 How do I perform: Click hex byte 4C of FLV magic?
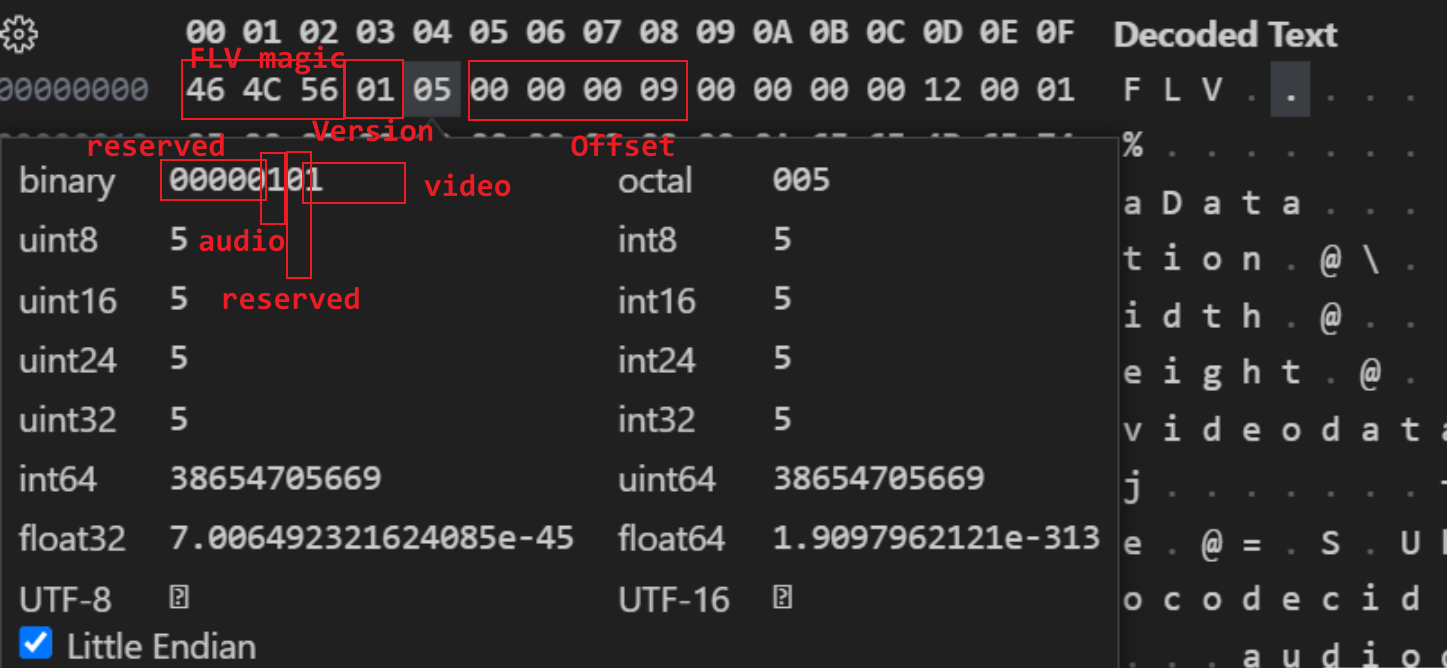[262, 90]
